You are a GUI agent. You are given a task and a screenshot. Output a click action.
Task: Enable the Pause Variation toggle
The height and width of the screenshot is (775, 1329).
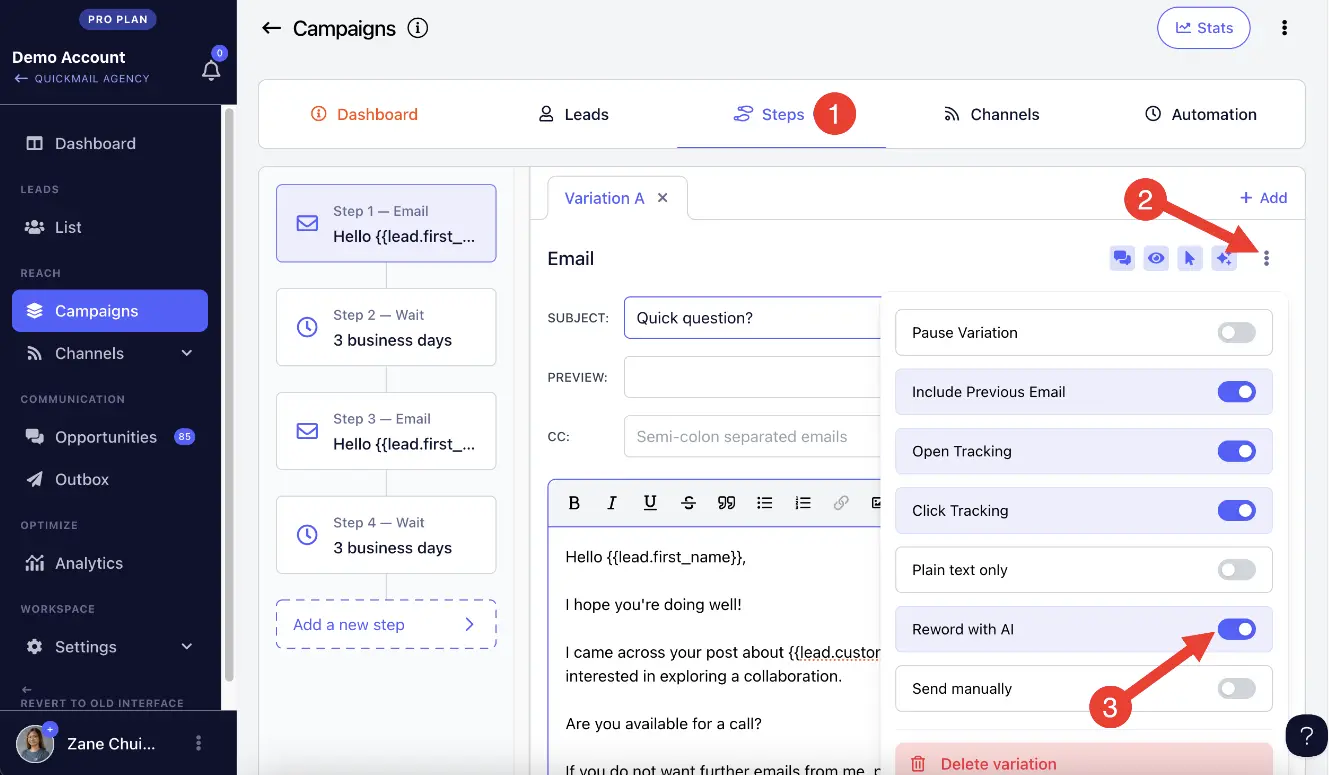tap(1236, 333)
